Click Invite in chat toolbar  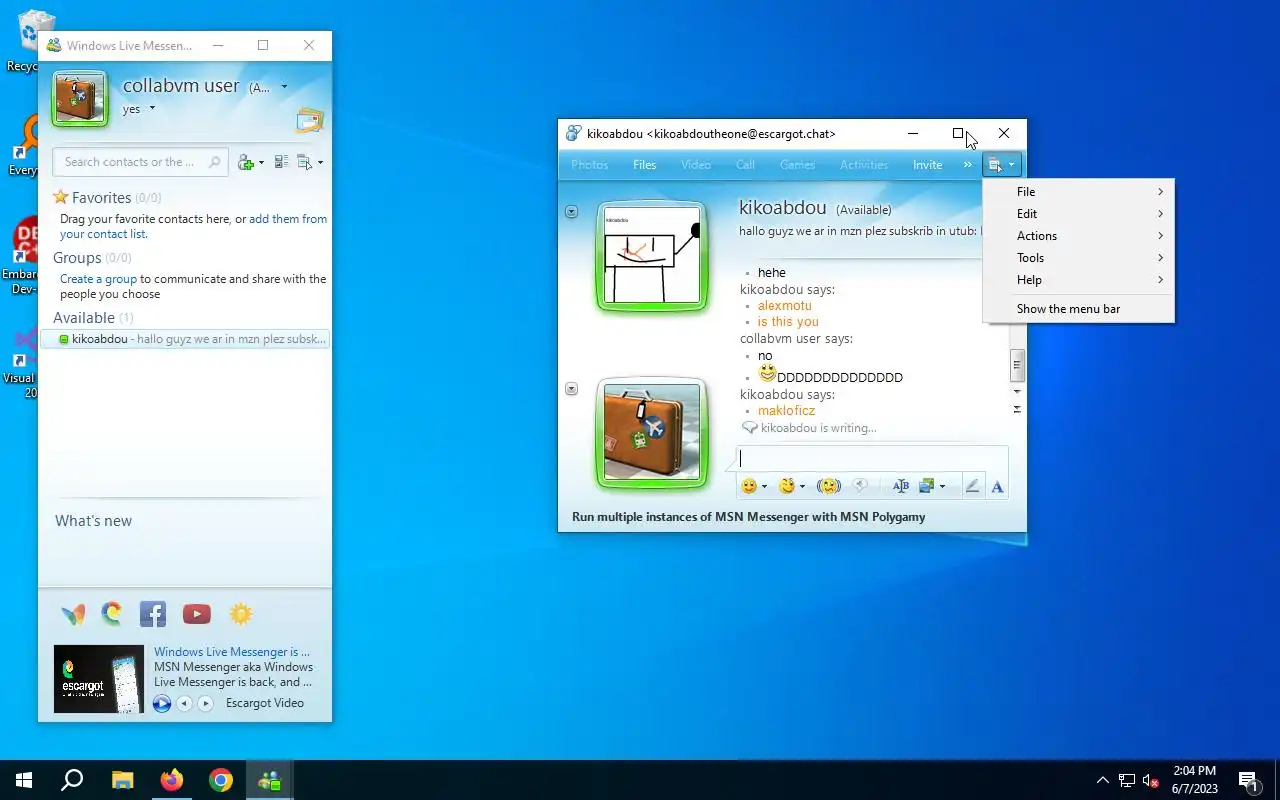[927, 165]
